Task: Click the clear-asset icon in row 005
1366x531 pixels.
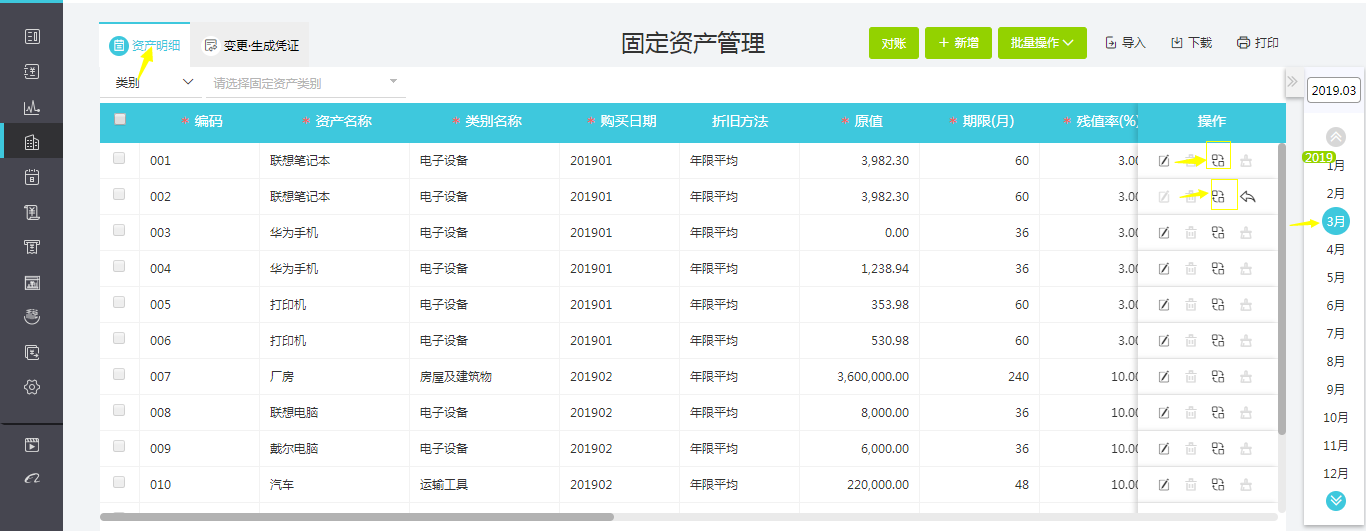Action: [x=1246, y=305]
